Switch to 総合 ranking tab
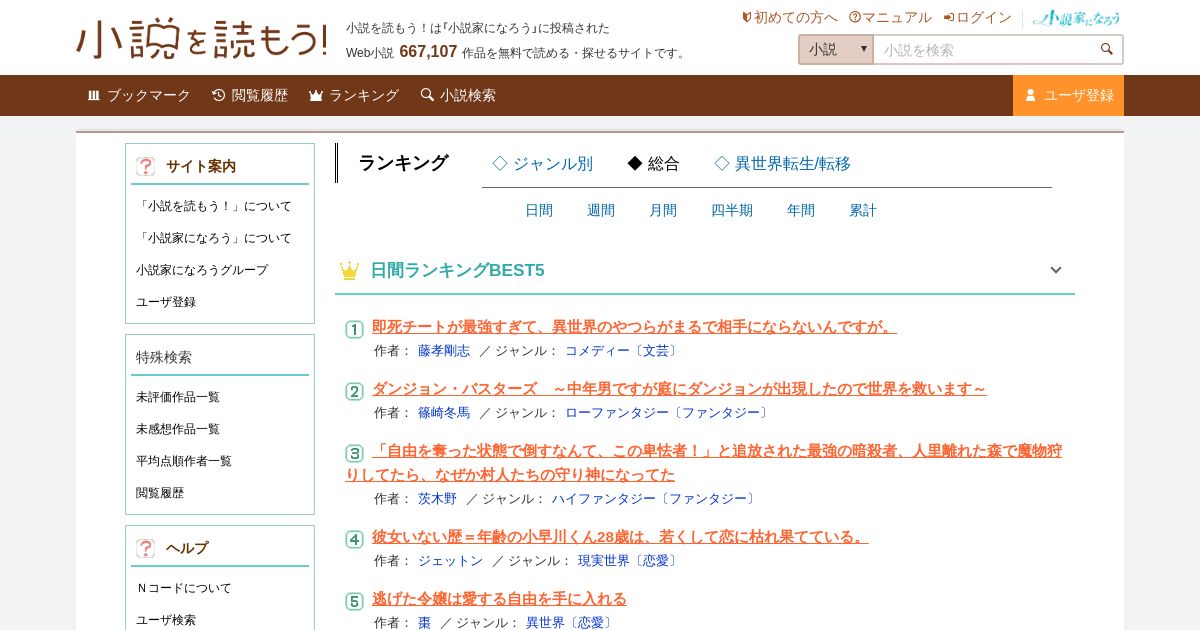1200x630 pixels. coord(653,164)
